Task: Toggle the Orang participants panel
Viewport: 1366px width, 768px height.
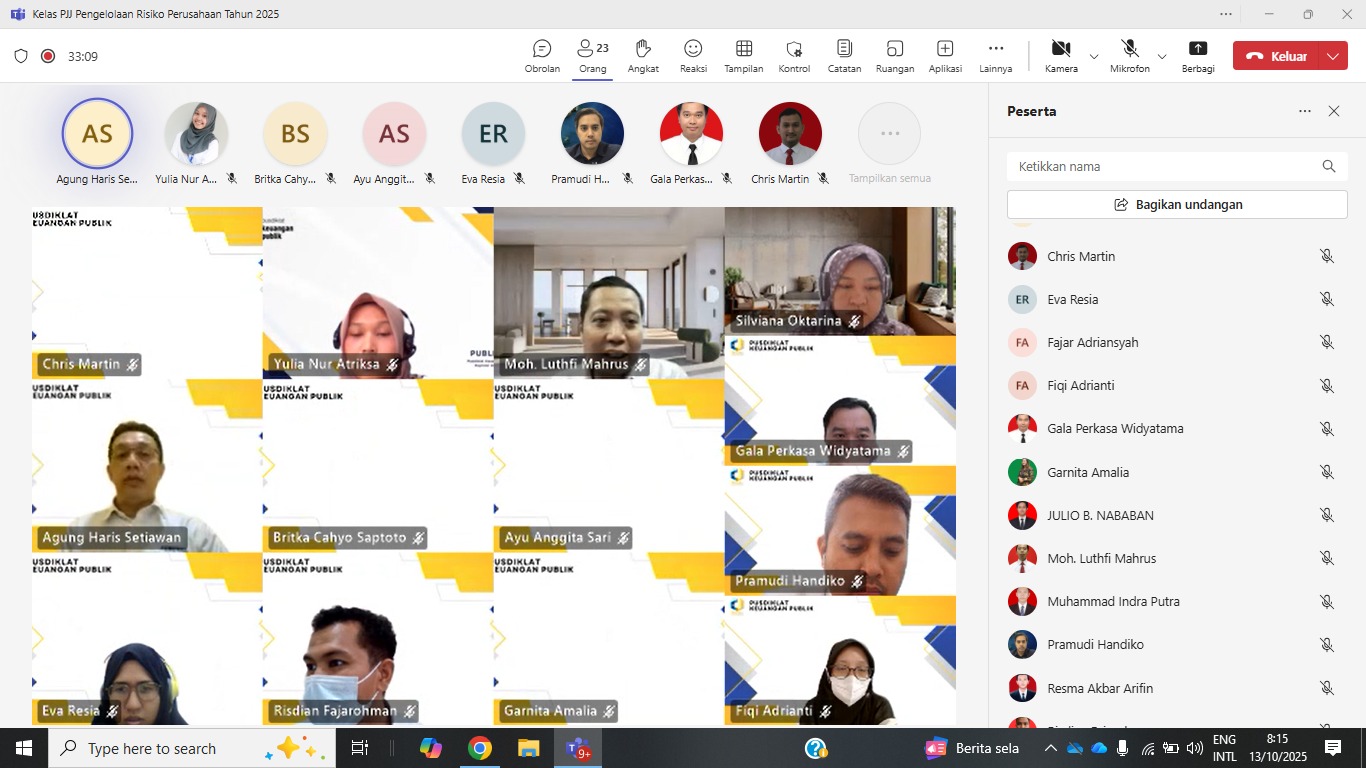Action: tap(592, 56)
